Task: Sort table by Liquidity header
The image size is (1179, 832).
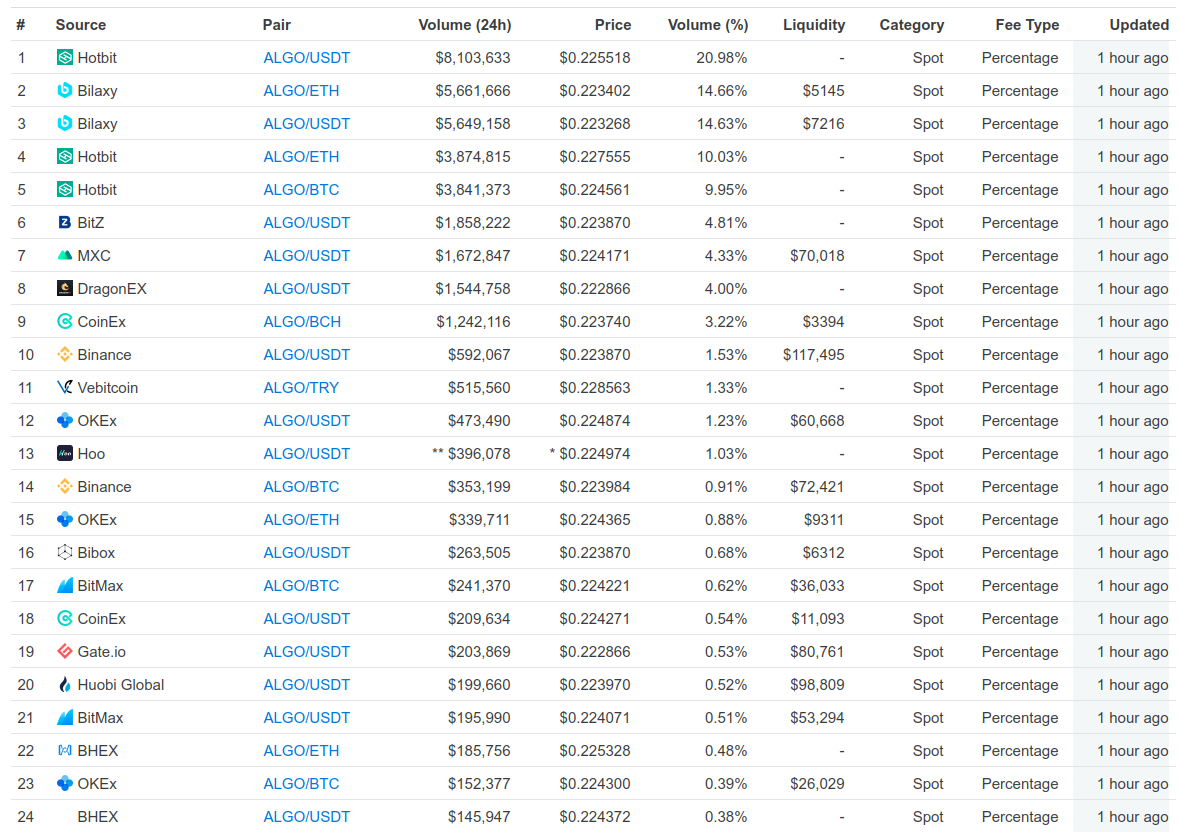Action: (814, 25)
